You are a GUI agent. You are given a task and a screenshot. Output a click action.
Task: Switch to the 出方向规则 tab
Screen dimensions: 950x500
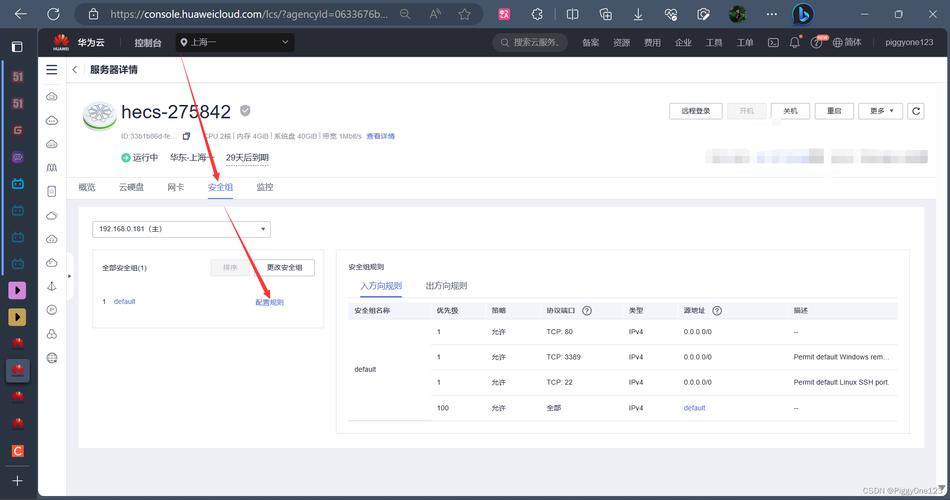click(x=446, y=286)
